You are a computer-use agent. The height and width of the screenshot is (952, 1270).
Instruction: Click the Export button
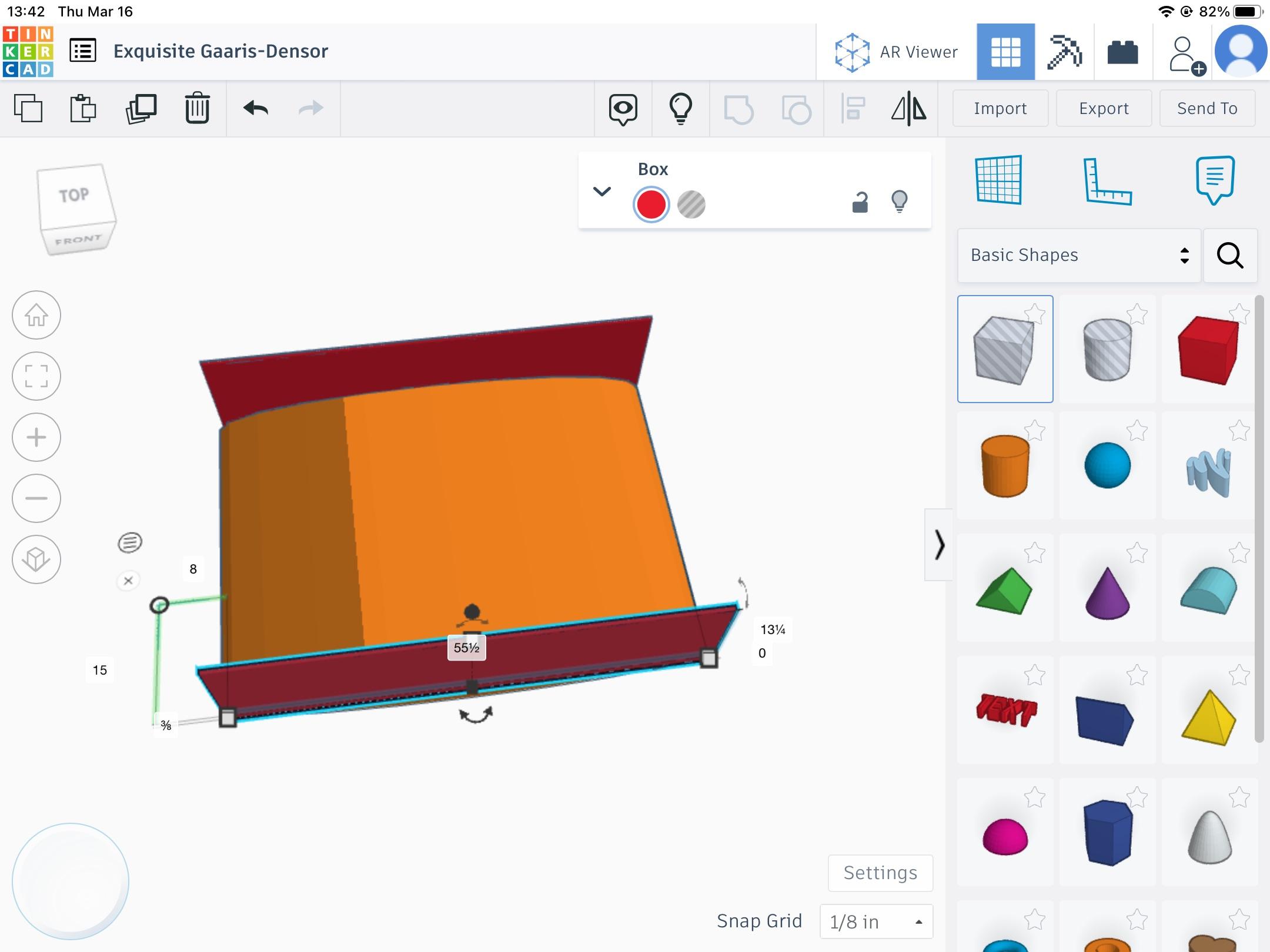click(1104, 109)
